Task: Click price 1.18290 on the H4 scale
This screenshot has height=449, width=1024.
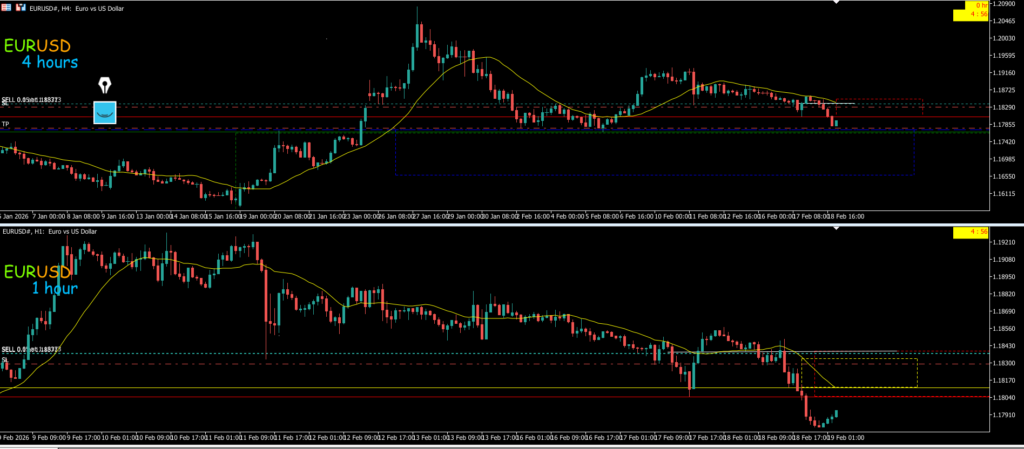Action: (1006, 107)
